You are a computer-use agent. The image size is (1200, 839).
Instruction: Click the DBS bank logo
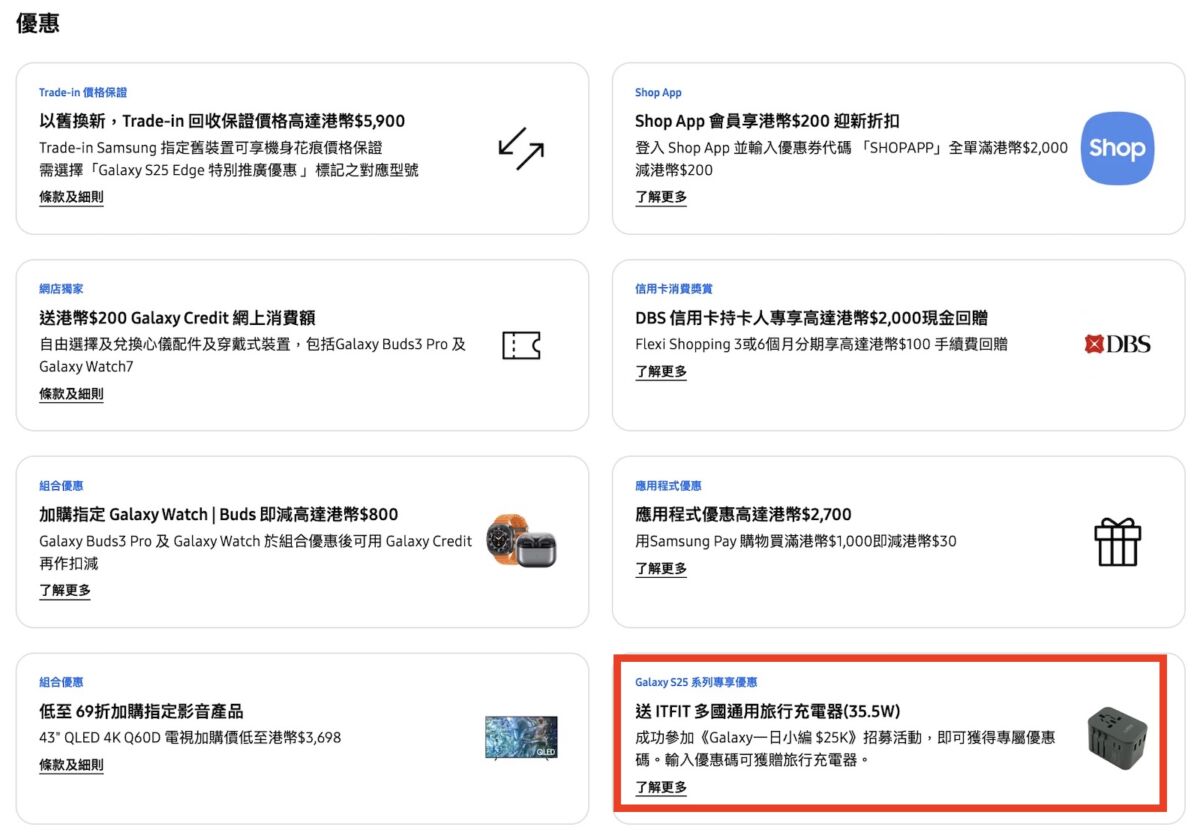click(x=1117, y=344)
